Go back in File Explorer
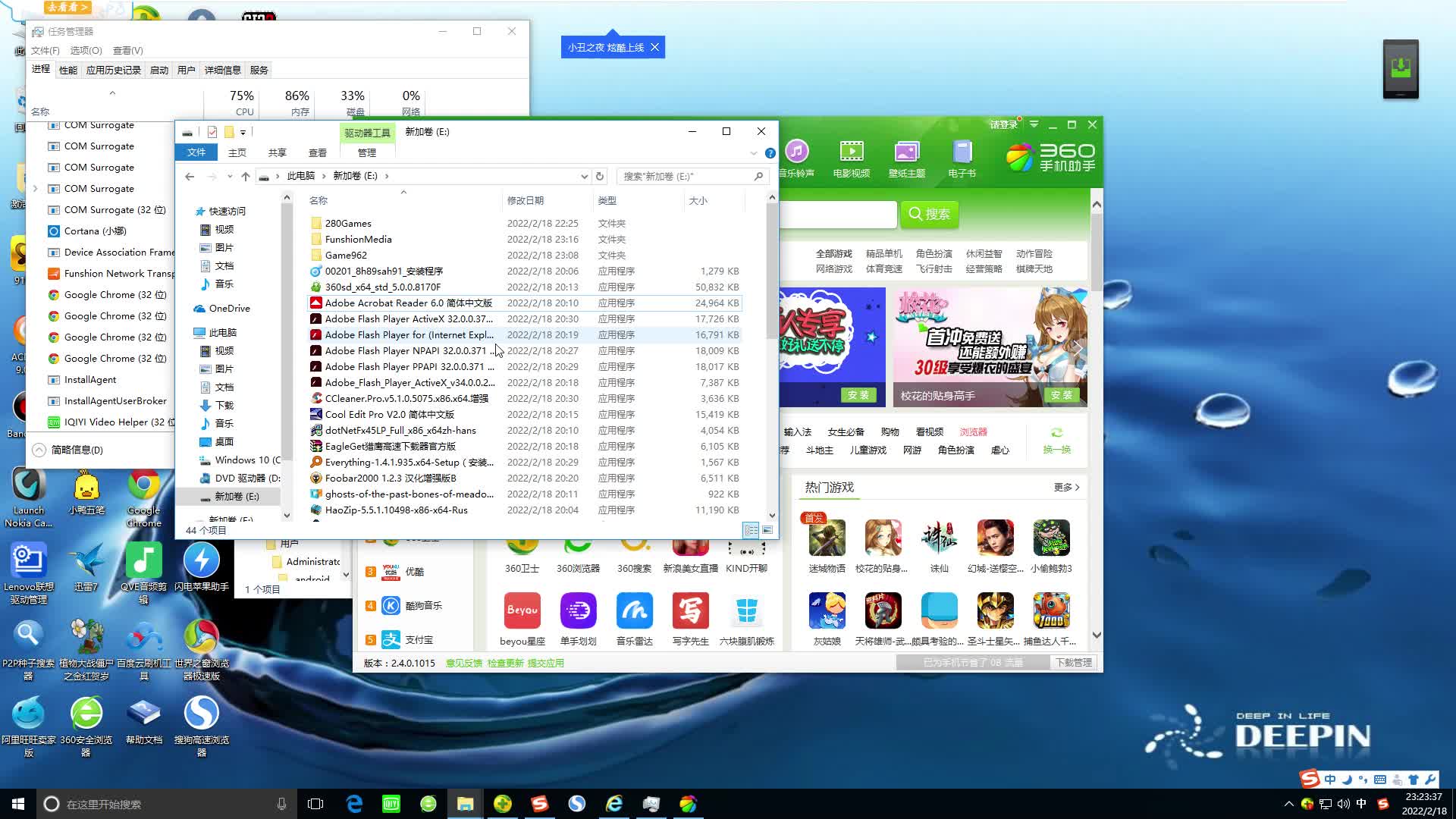 click(x=190, y=176)
